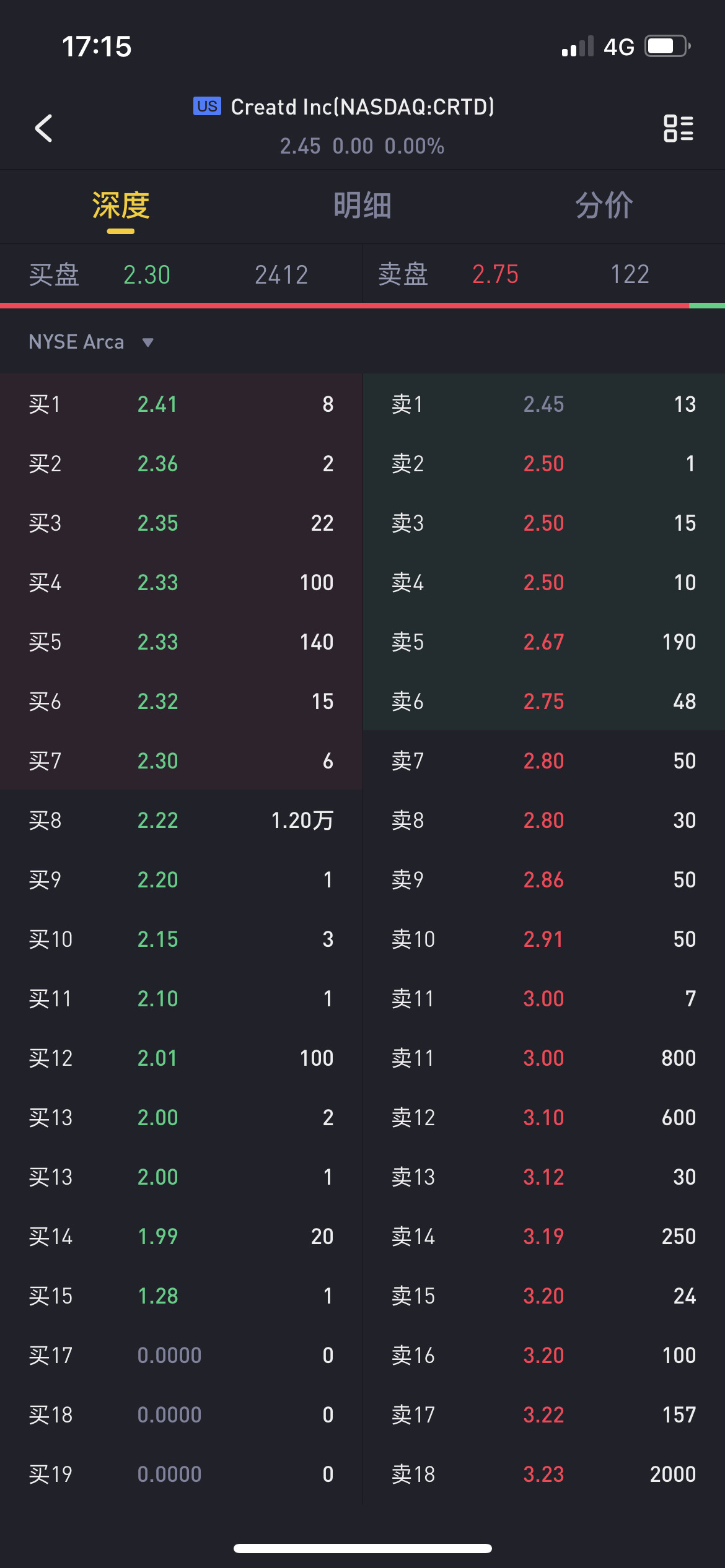This screenshot has height=1568, width=725.
Task: Open the list layout icon at top right
Action: [679, 129]
